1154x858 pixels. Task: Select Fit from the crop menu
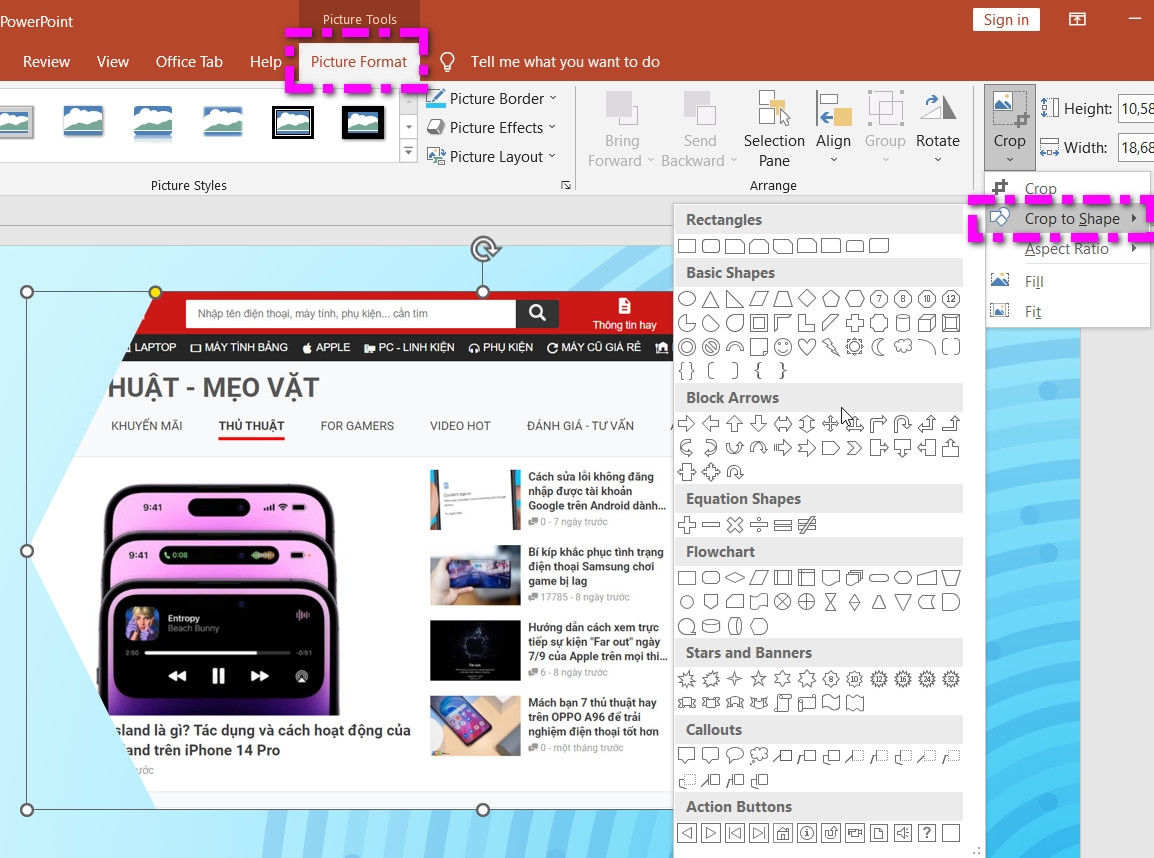pyautogui.click(x=1033, y=311)
